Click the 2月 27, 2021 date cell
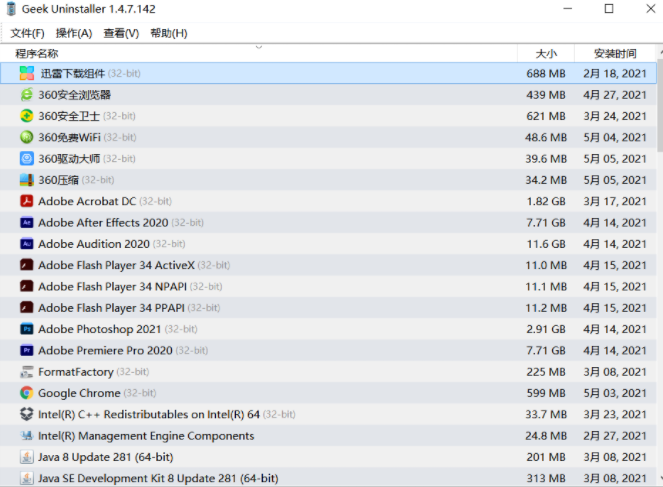Viewport: 663px width, 487px height. [615, 435]
